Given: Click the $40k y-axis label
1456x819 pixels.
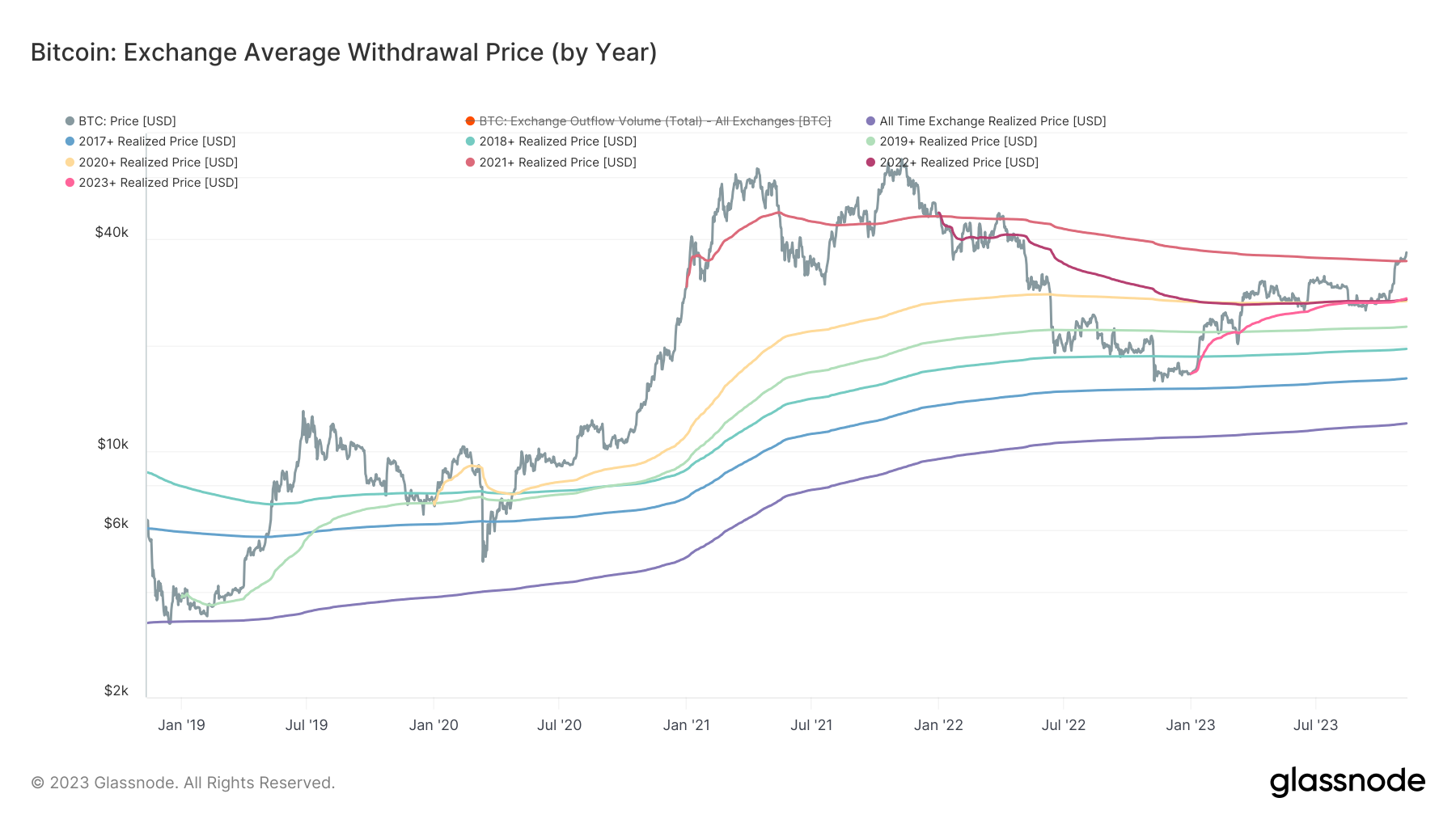Looking at the screenshot, I should pyautogui.click(x=112, y=233).
